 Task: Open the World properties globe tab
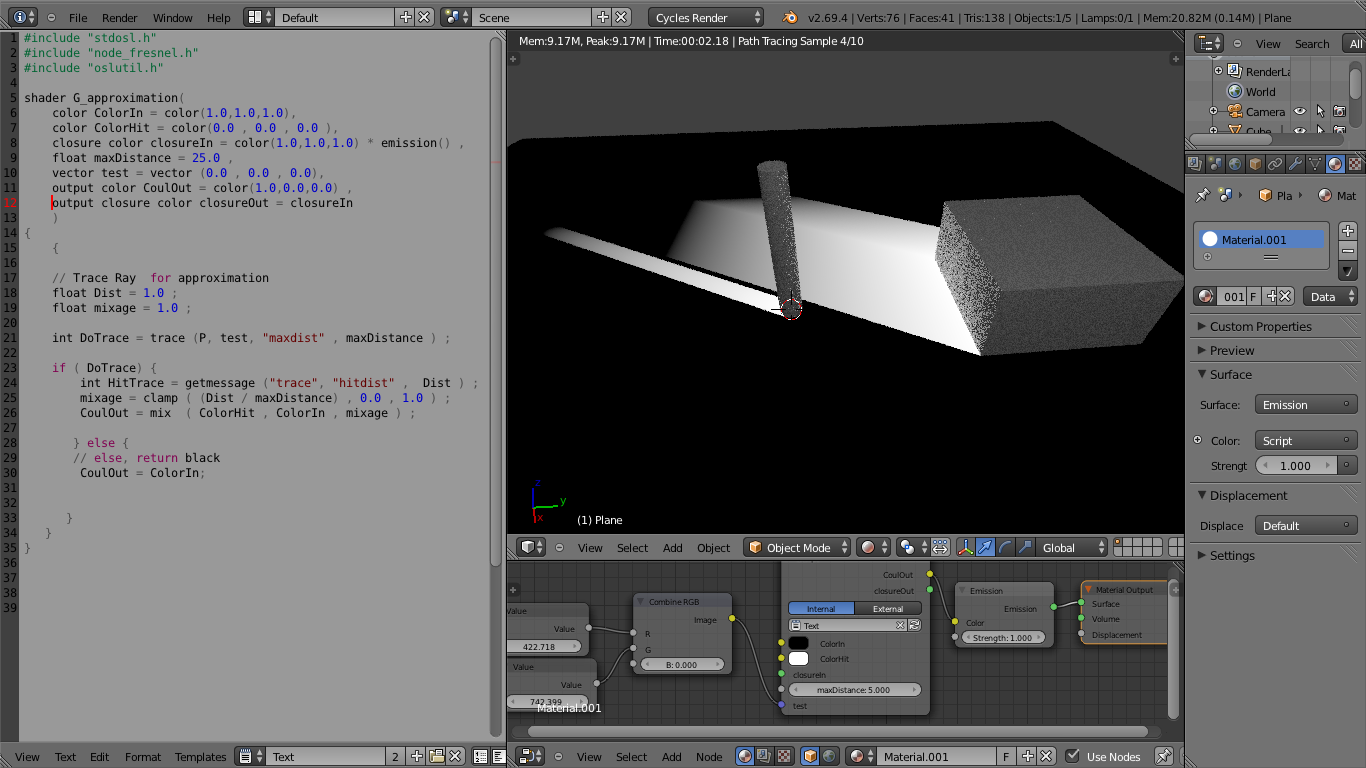tap(1235, 164)
